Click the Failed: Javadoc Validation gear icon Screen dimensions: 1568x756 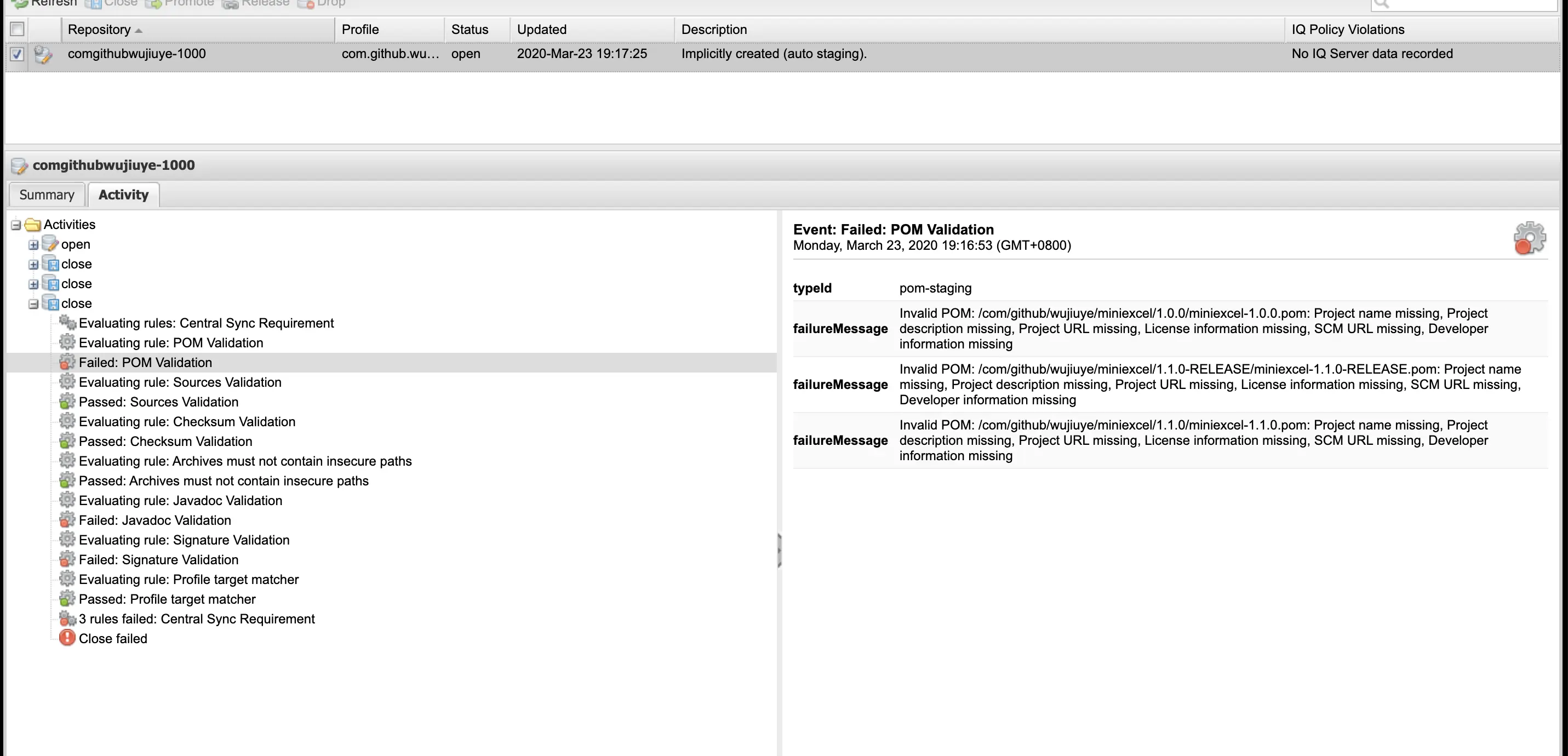click(x=67, y=520)
